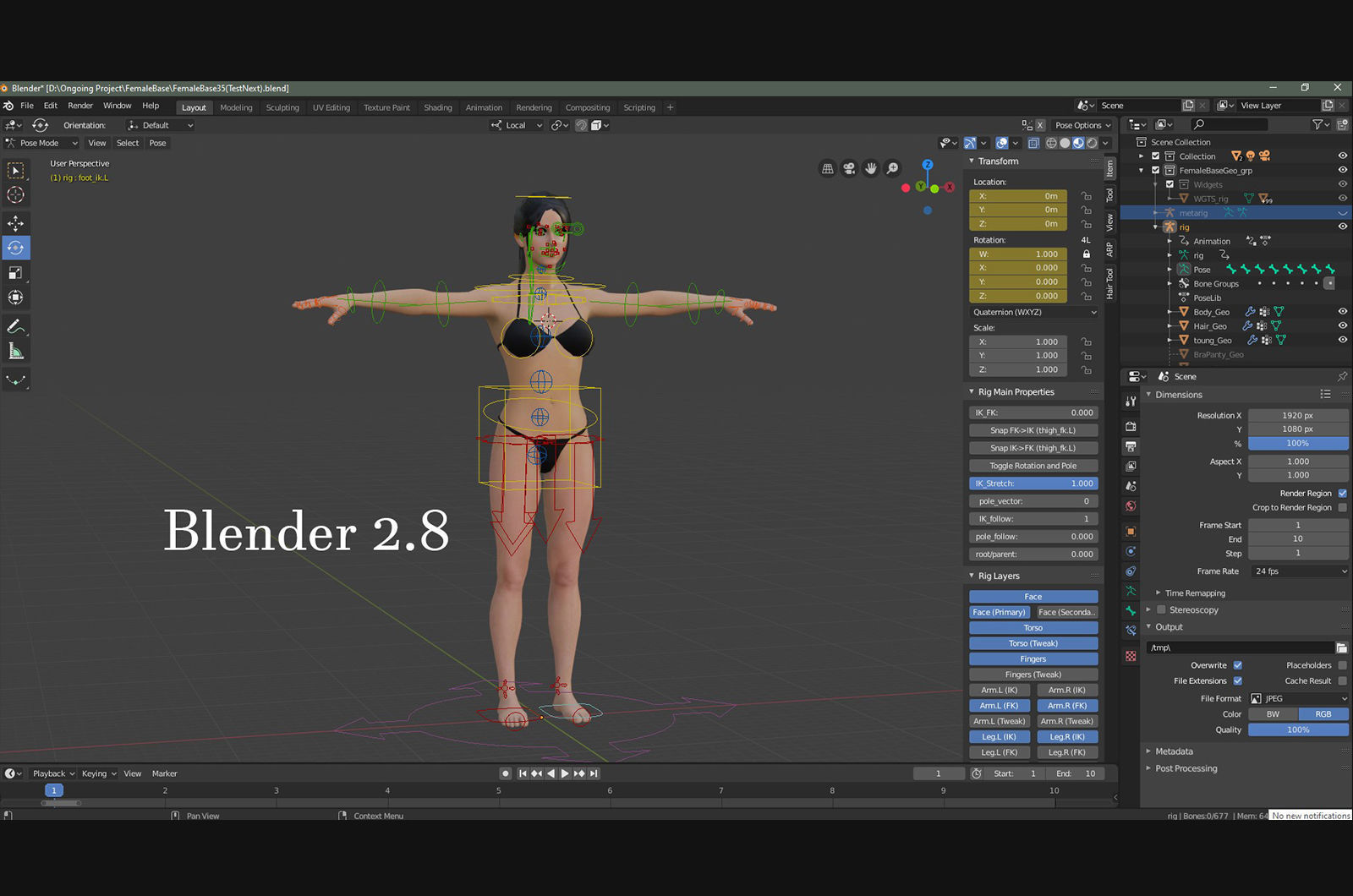Select the Breakdowner pose tool

[x=16, y=380]
